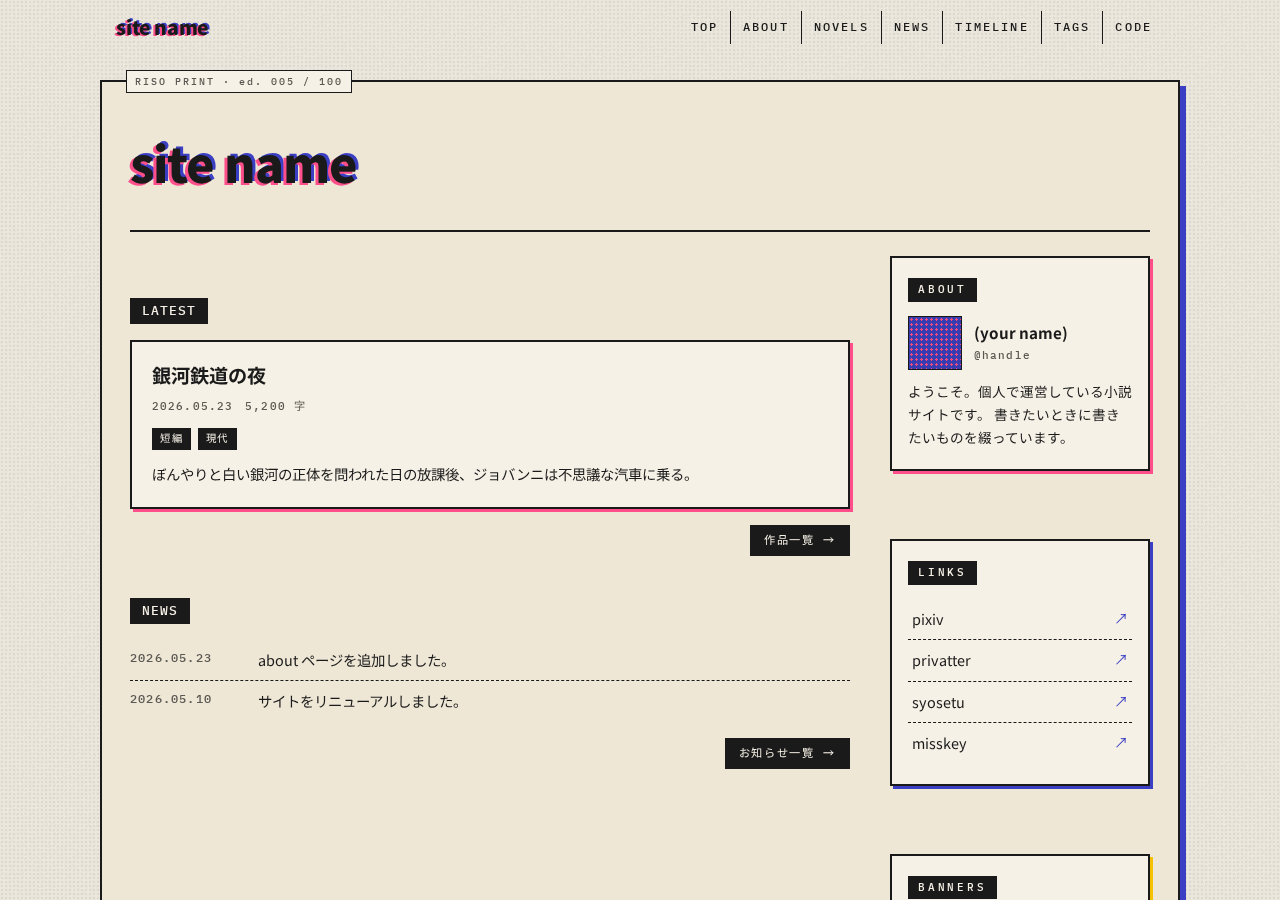Open TIMELINE in navigation
The image size is (1280, 900).
tap(992, 27)
